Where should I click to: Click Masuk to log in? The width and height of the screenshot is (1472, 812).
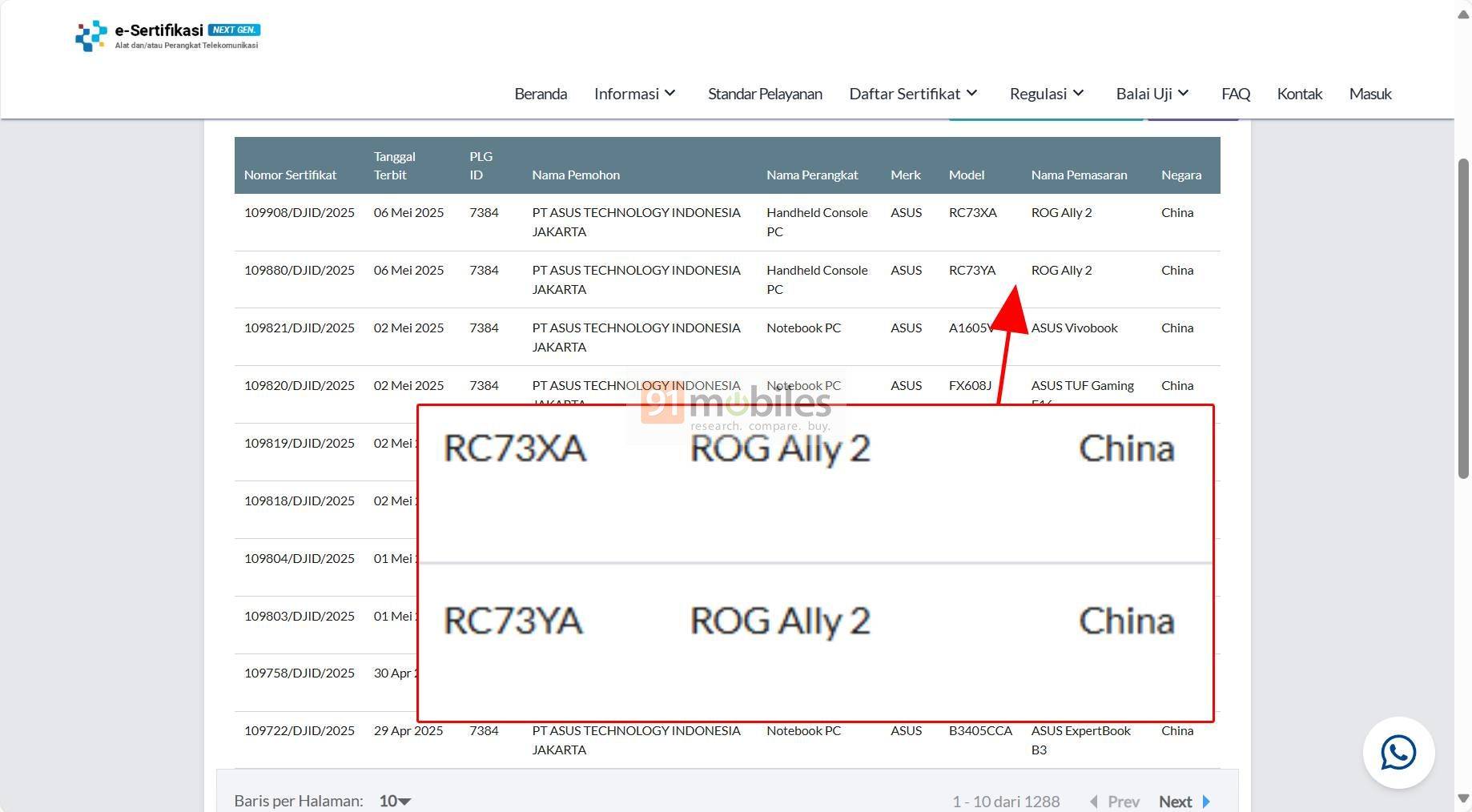point(1369,94)
